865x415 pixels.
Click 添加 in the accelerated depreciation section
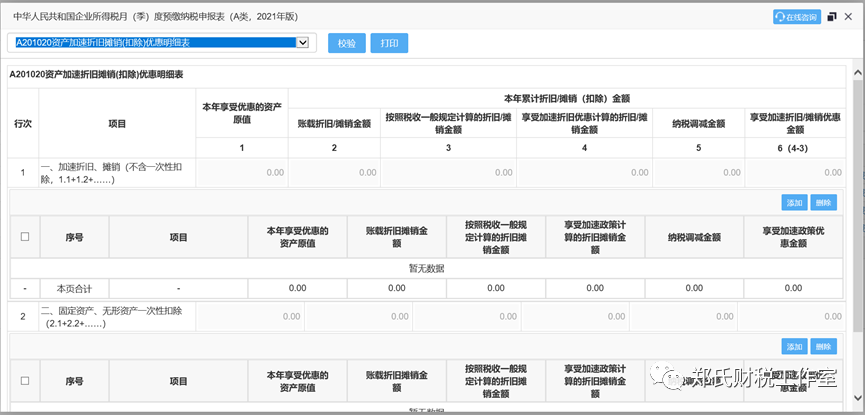click(x=794, y=203)
